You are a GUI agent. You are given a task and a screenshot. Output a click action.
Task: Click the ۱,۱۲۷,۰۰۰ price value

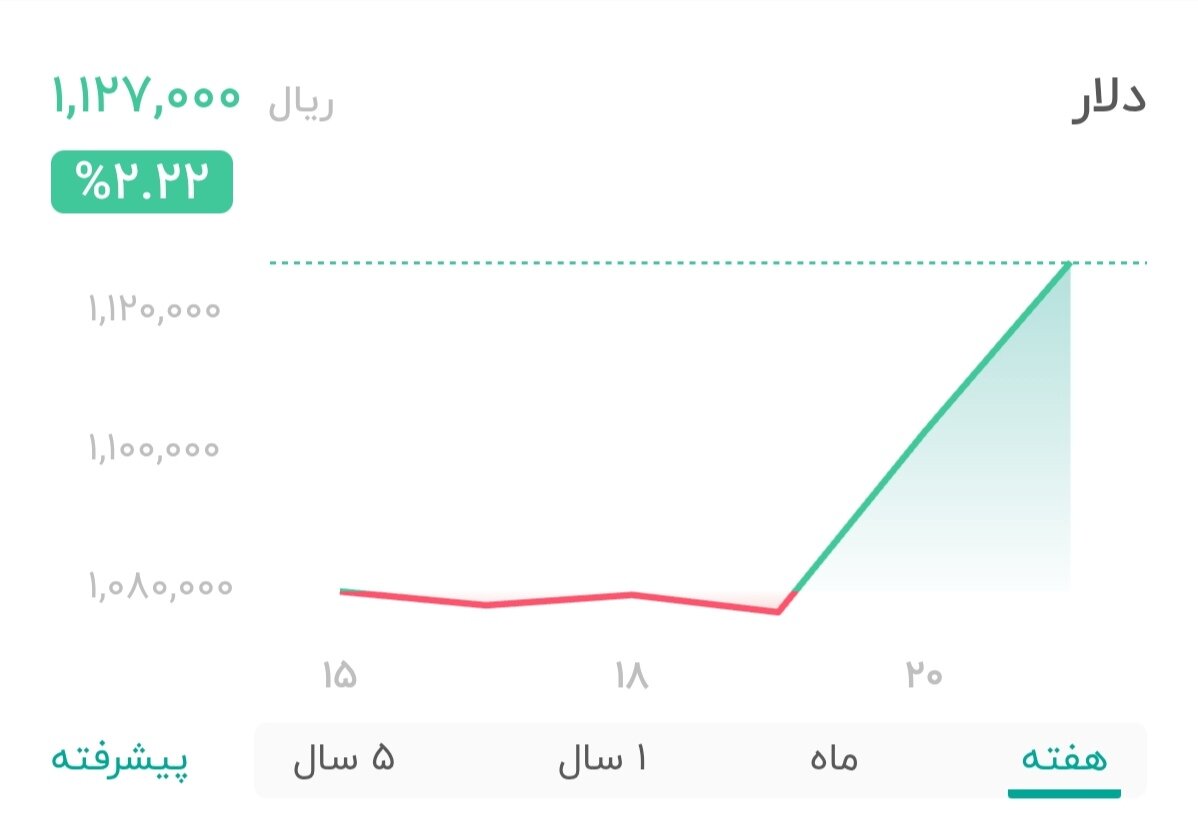click(143, 97)
